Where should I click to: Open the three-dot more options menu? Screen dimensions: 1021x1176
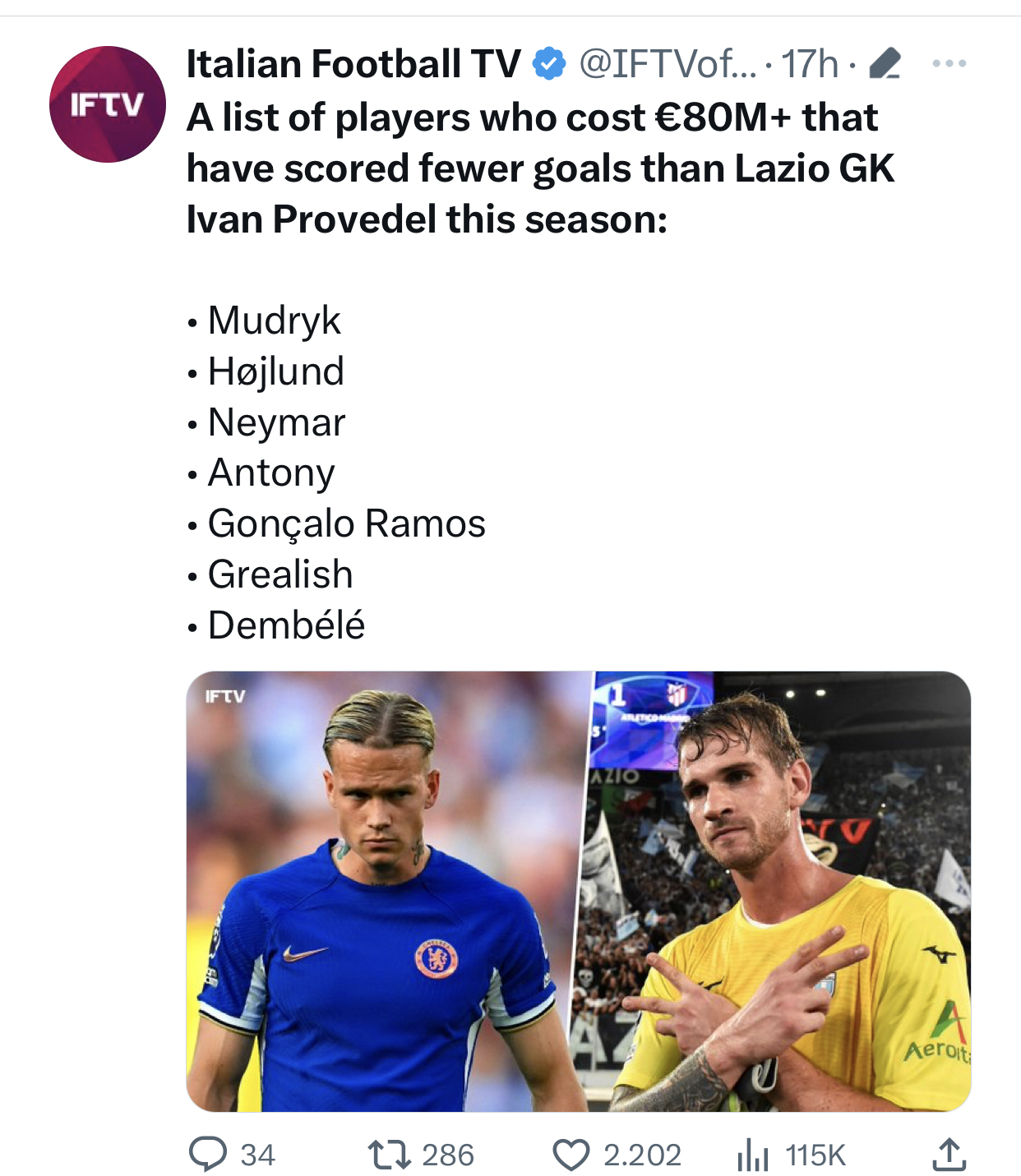[x=949, y=63]
